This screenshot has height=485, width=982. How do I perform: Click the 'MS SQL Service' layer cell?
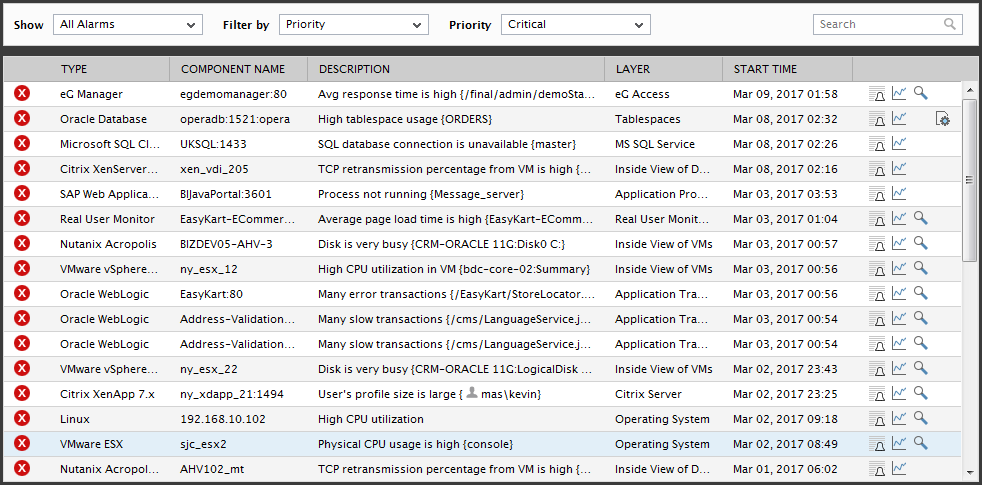(x=655, y=144)
